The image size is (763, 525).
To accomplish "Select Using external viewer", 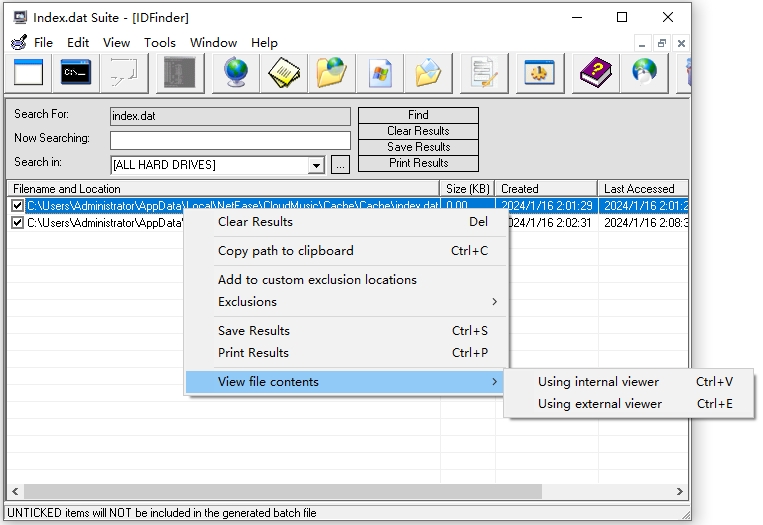I will pyautogui.click(x=629, y=404).
